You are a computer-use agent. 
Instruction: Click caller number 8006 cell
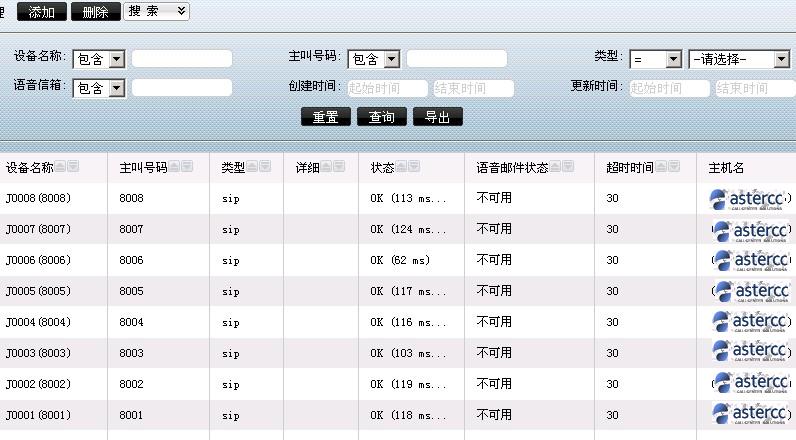pos(131,260)
